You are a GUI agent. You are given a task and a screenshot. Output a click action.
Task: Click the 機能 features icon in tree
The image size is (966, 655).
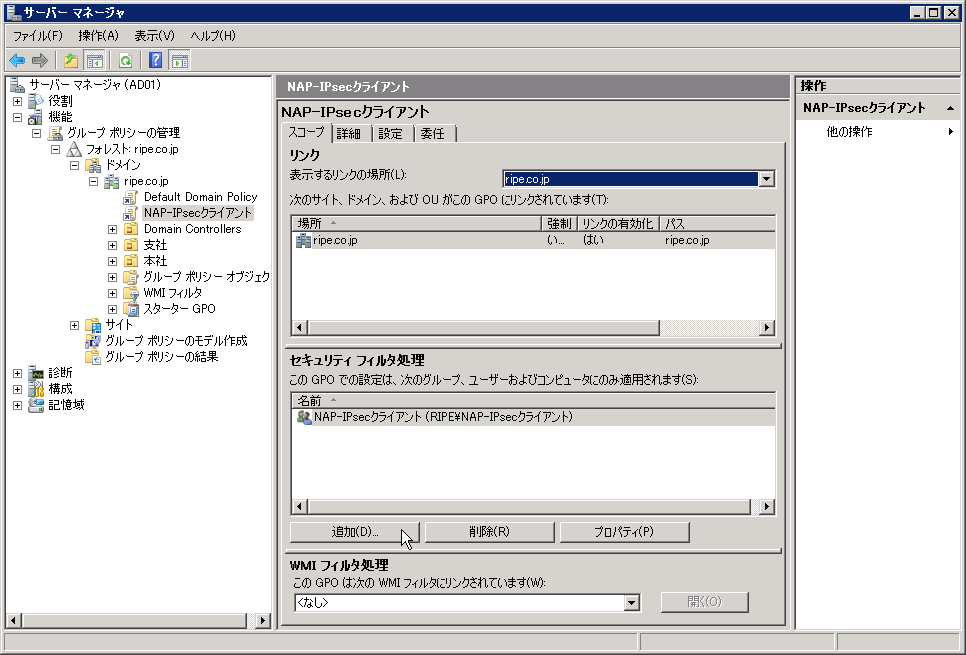36,117
